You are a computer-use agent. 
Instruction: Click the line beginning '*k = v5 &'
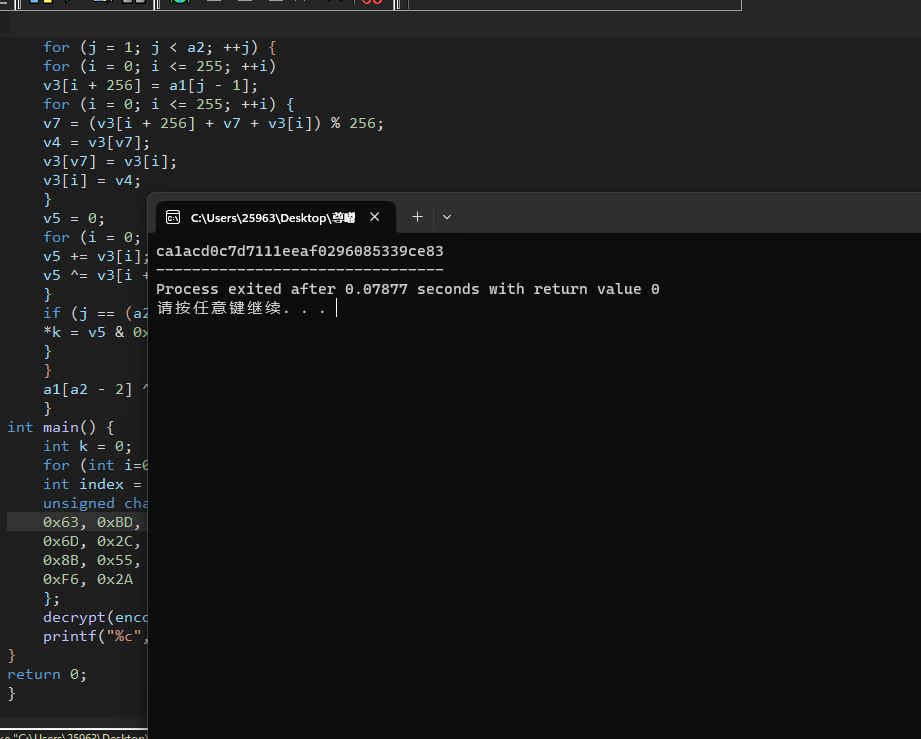[95, 332]
